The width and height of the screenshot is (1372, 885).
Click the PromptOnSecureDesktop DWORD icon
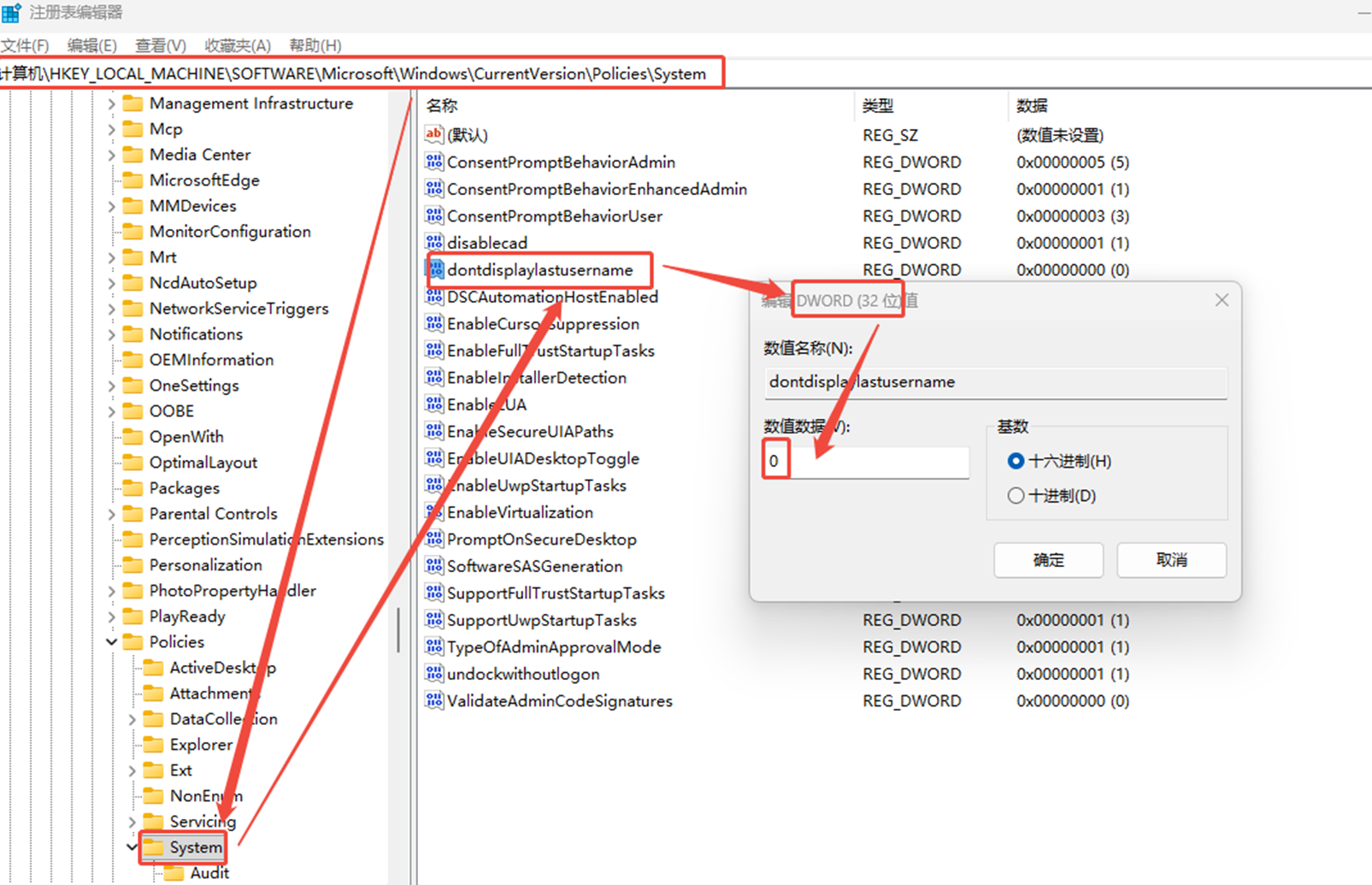(434, 540)
